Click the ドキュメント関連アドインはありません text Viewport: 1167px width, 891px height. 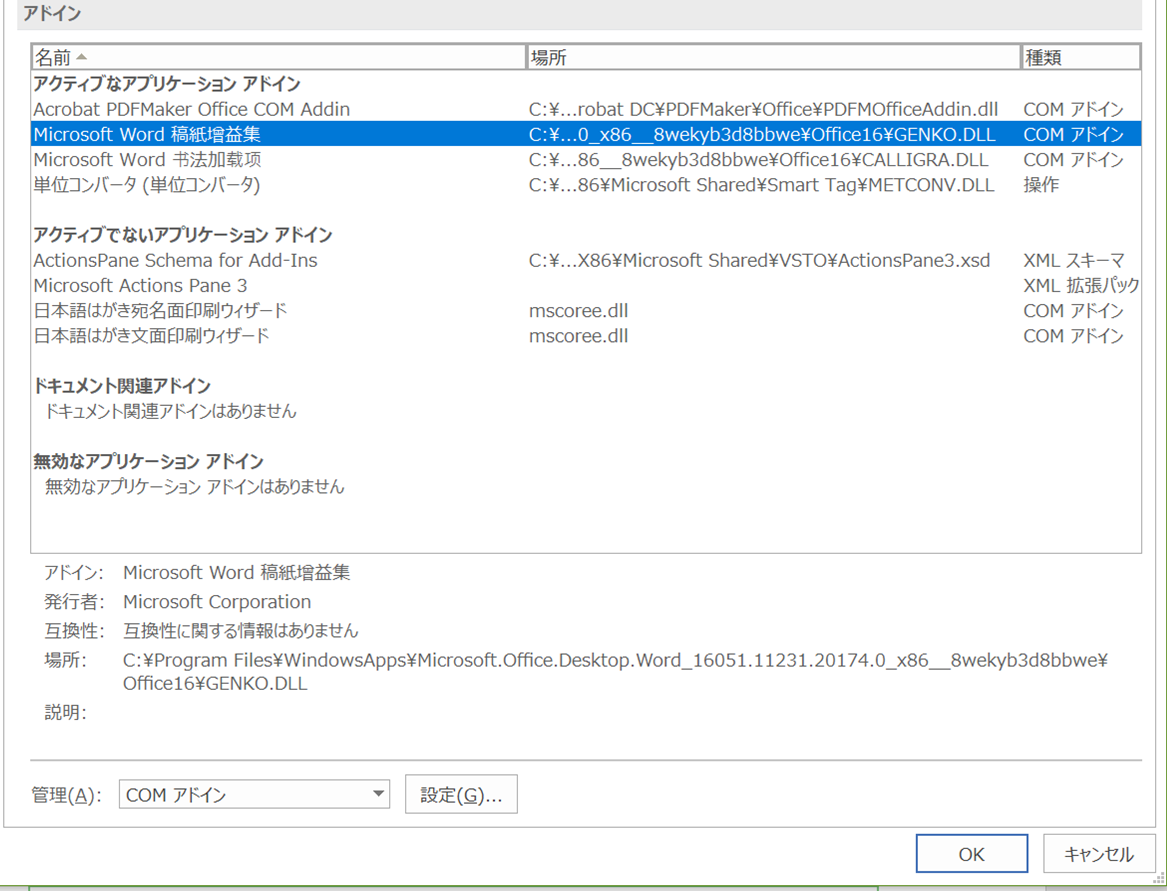point(170,411)
